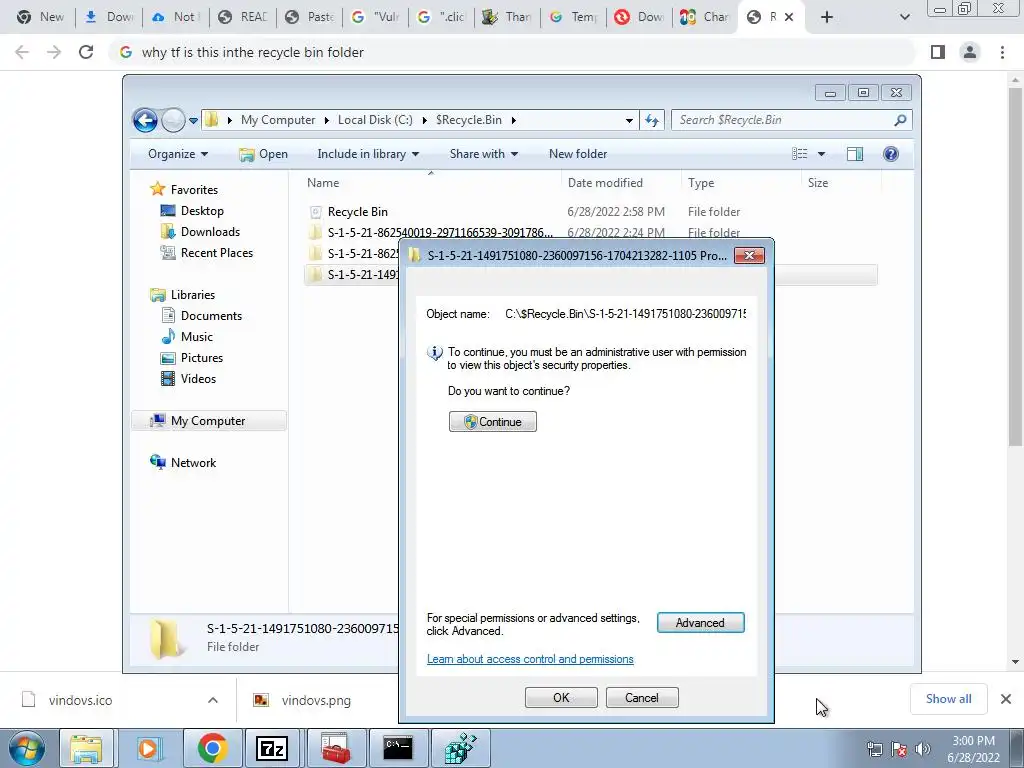Sort by Size column header
This screenshot has width=1024, height=768.
click(x=839, y=183)
